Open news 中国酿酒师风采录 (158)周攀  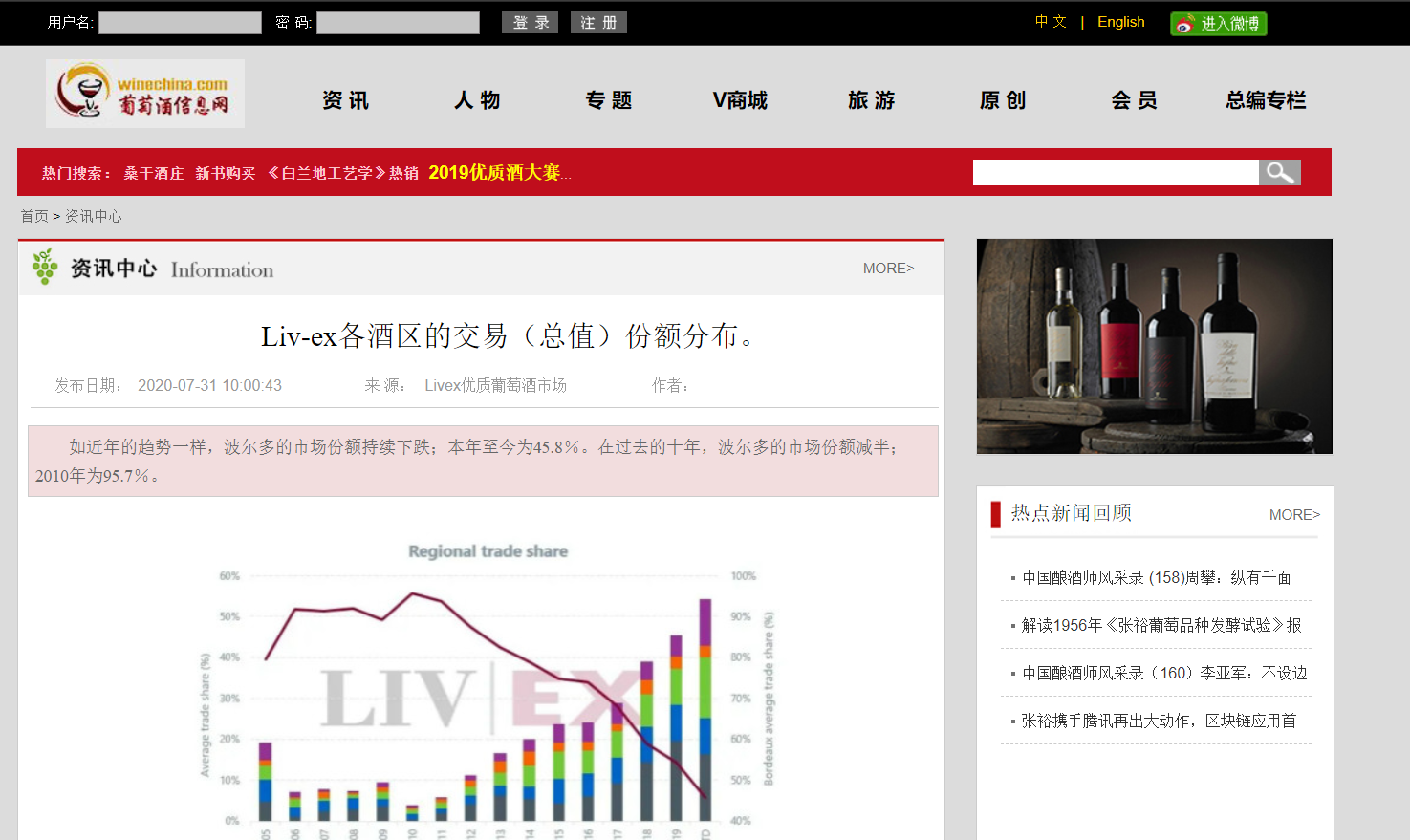pyautogui.click(x=1157, y=577)
